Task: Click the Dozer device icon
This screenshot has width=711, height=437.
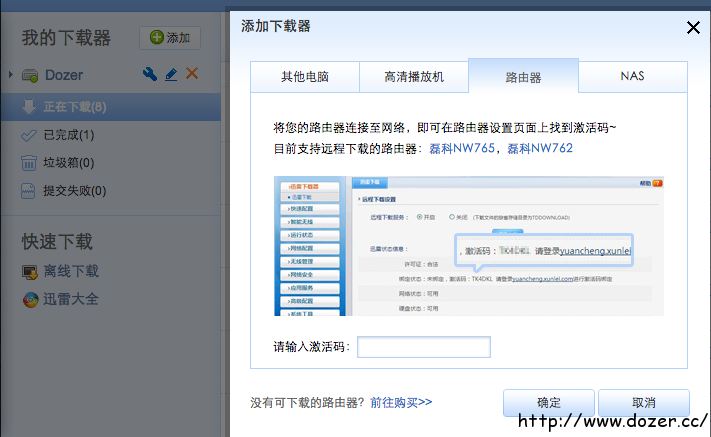Action: [x=30, y=75]
